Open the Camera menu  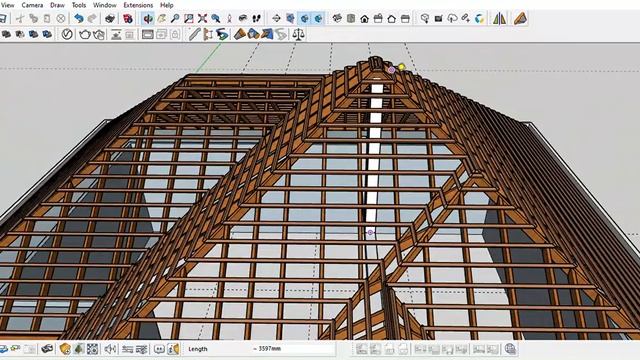point(32,5)
